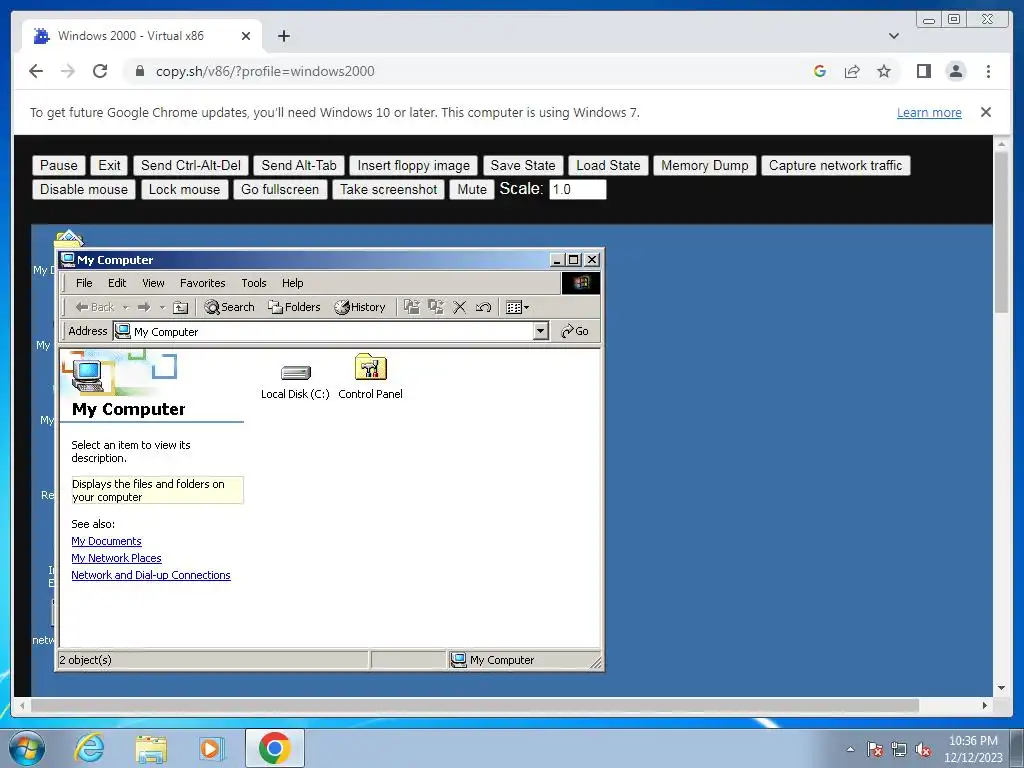Screen dimensions: 1024x768
Task: Open the Help menu
Action: click(x=293, y=283)
